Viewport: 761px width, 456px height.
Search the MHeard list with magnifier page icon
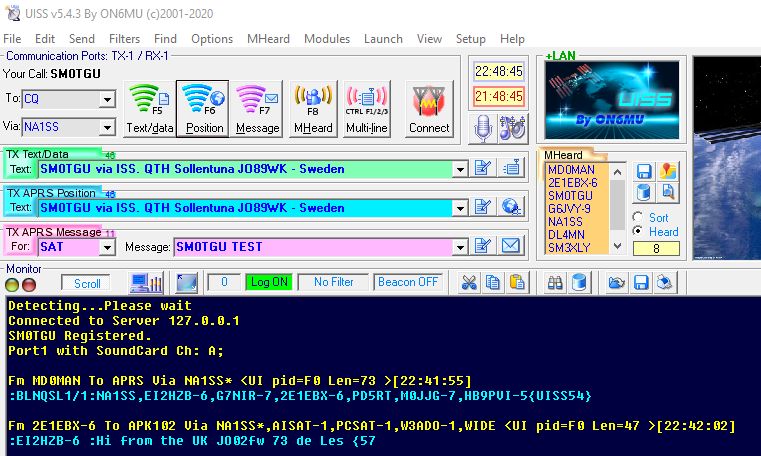tap(668, 193)
